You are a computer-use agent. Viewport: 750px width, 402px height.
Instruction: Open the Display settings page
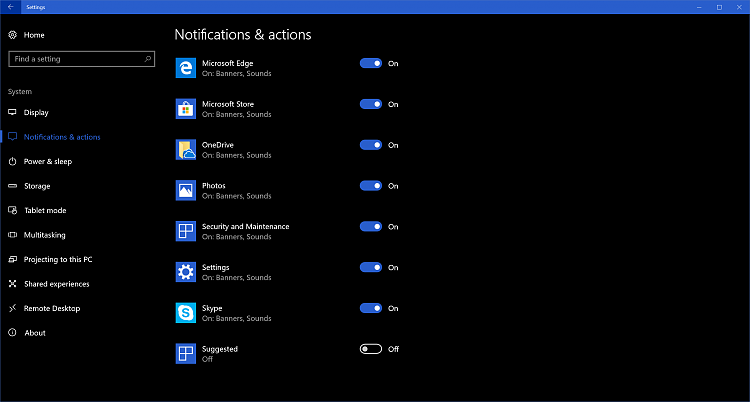click(36, 112)
